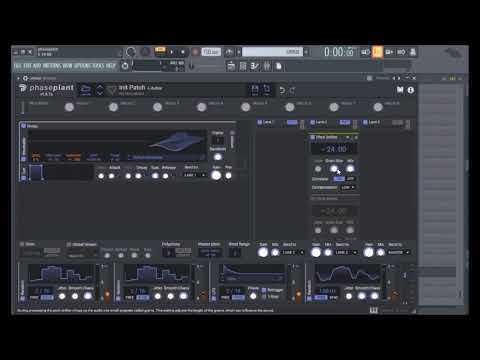Image resolution: width=480 pixels, height=360 pixels.
Task: Click the Master pitch field
Action: point(209,253)
